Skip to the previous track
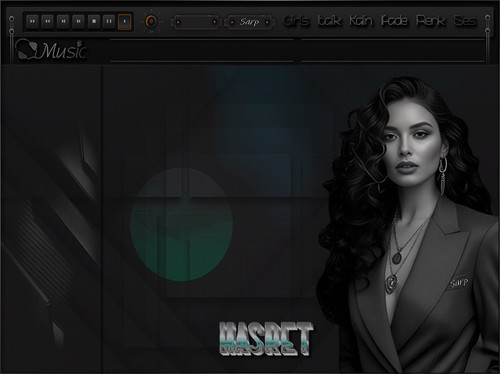500x374 pixels. click(78, 21)
